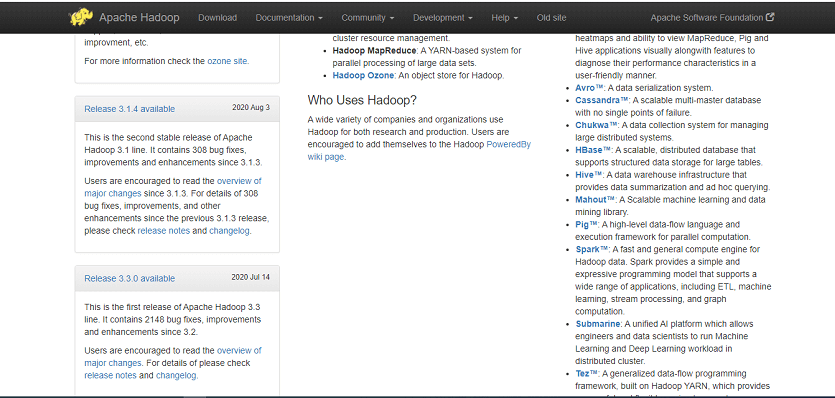Image resolution: width=835 pixels, height=398 pixels.
Task: Expand the Help dropdown menu
Action: tap(504, 18)
